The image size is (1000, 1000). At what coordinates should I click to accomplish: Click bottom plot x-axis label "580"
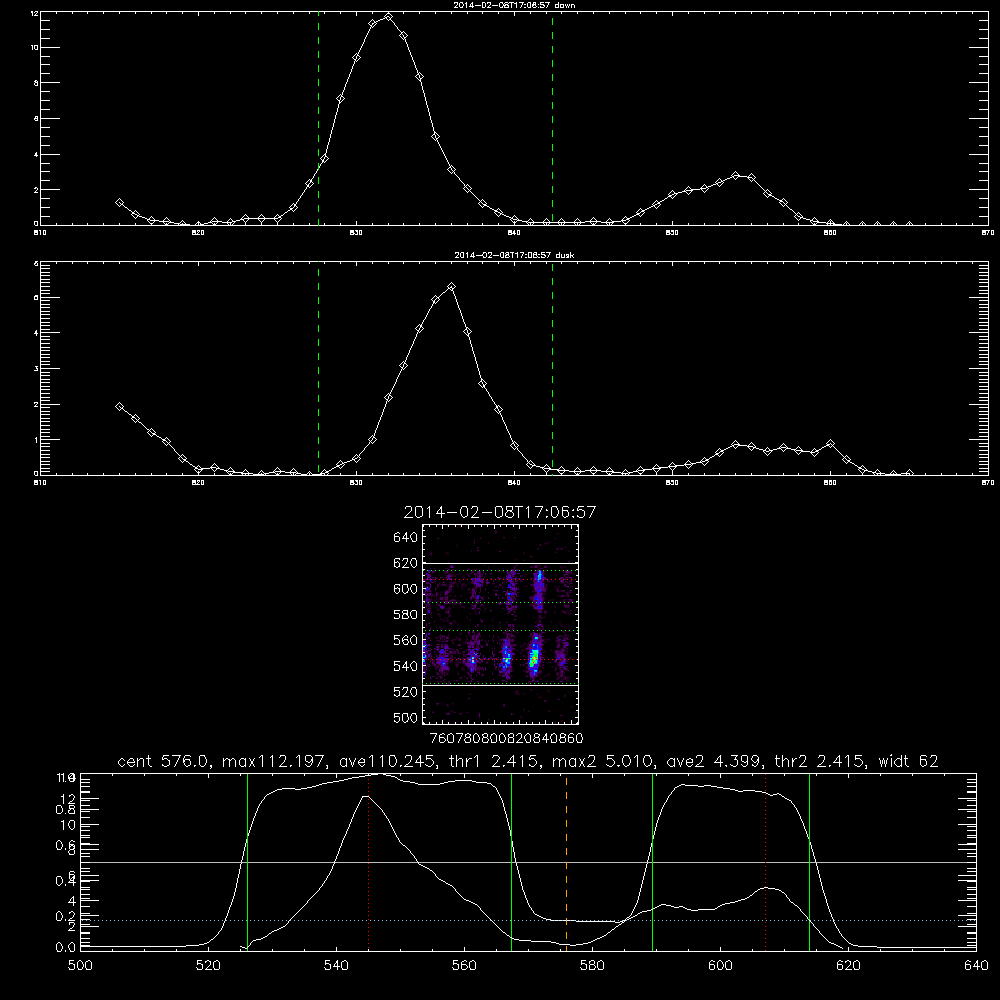coord(592,966)
